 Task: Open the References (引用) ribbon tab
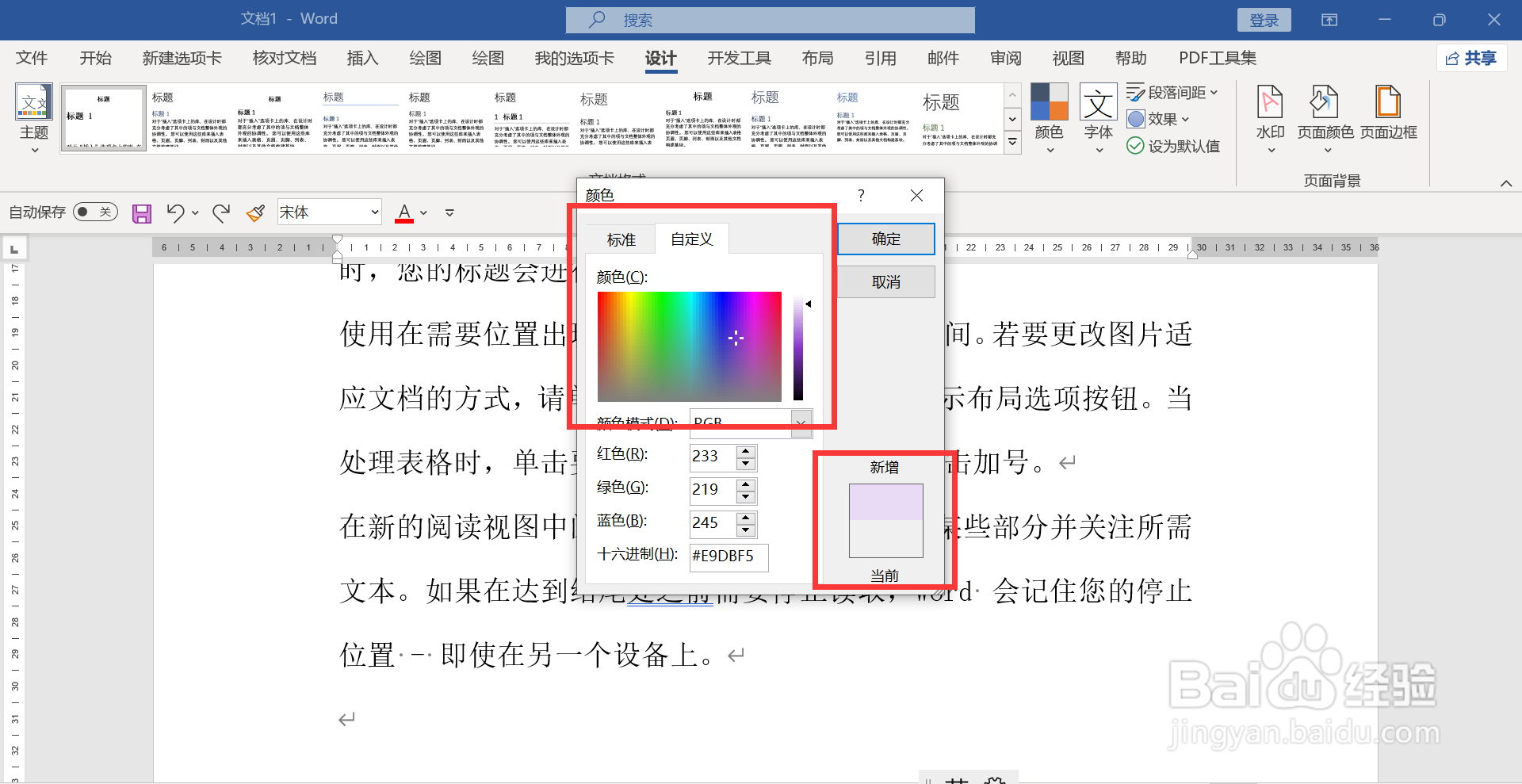pyautogui.click(x=880, y=58)
